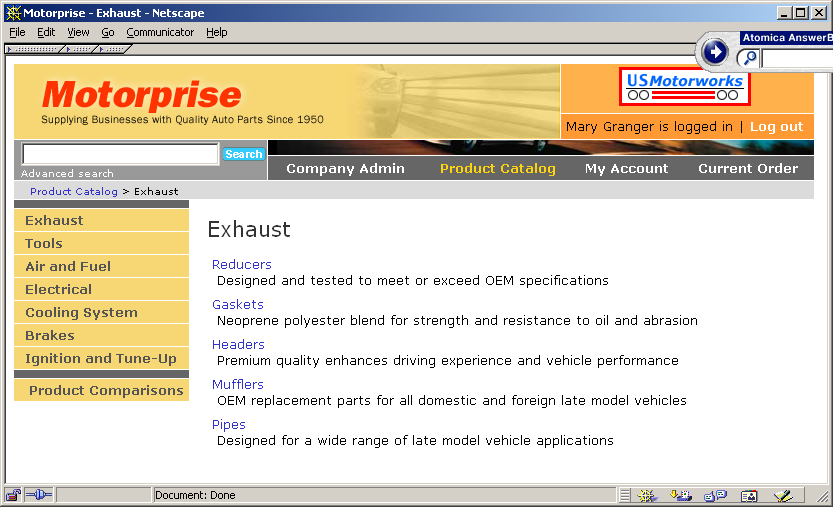Click the Search button
Screen dimensions: 833x507
pos(243,154)
